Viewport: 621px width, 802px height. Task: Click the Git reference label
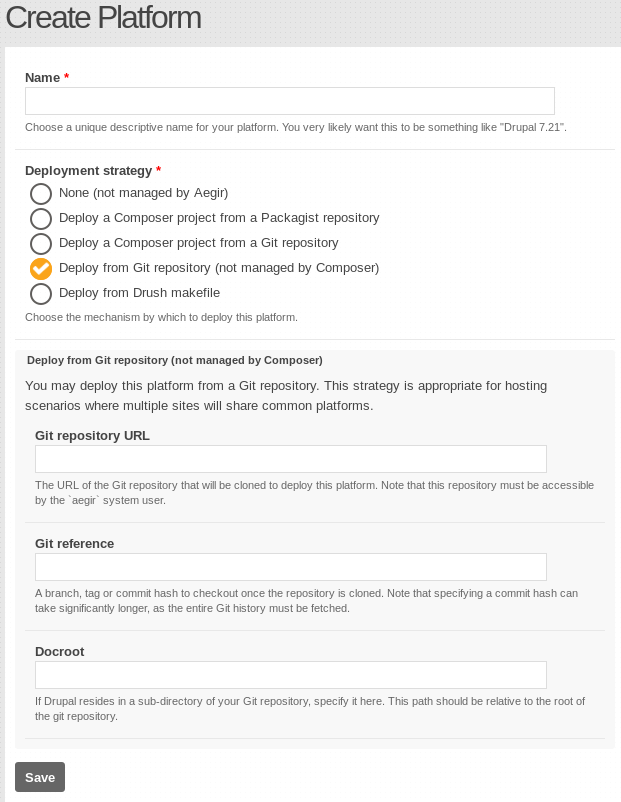pyautogui.click(x=74, y=544)
